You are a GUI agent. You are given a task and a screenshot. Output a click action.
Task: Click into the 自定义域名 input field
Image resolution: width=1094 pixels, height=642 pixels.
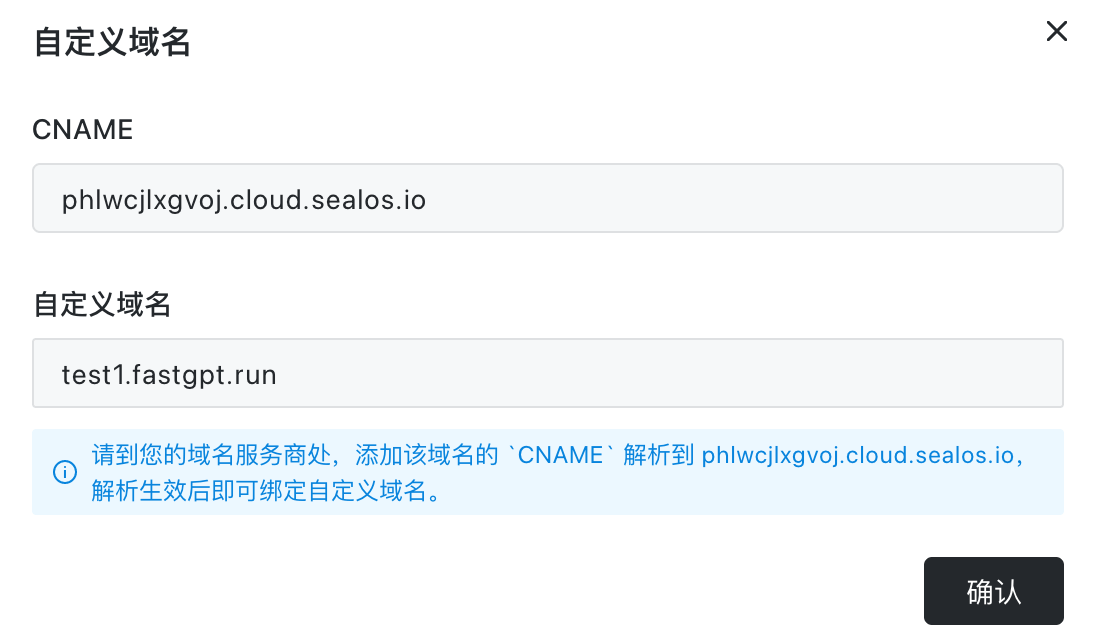point(548,373)
